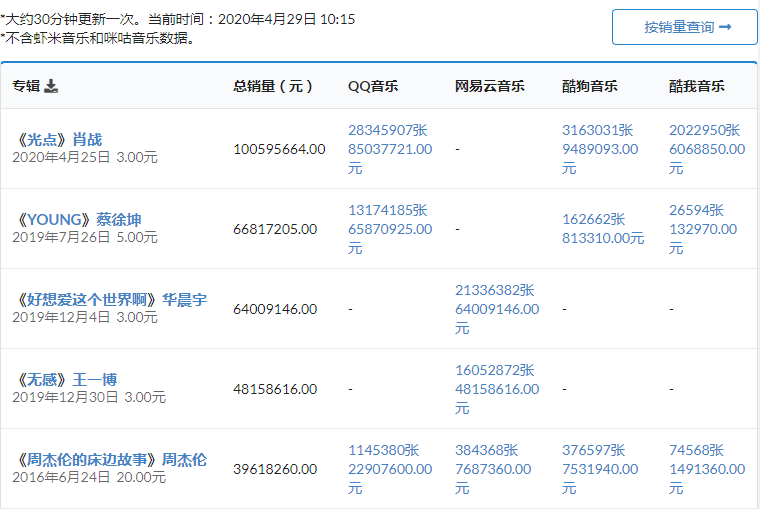Open album link 《无感》王一博
760x509 pixels.
(x=65, y=380)
